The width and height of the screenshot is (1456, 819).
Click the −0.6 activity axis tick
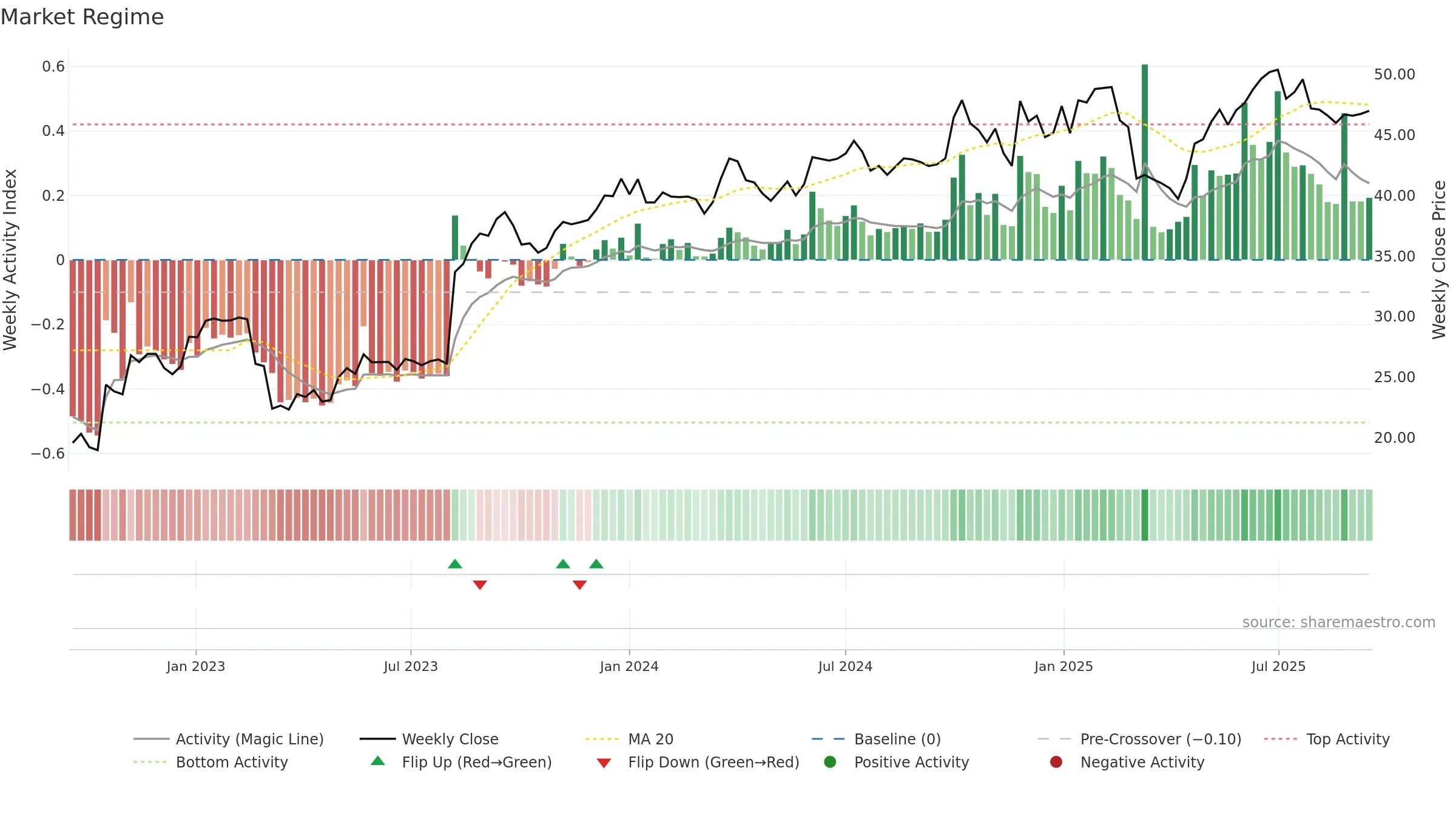point(48,453)
